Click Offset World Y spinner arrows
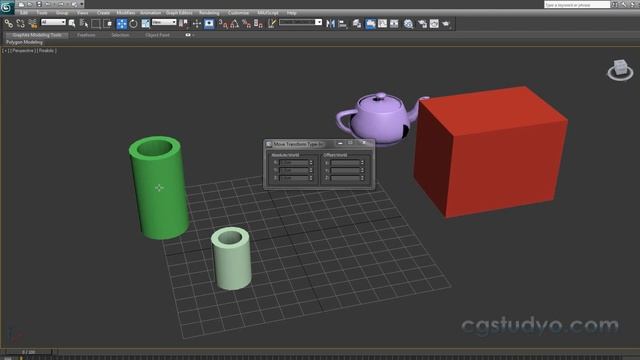This screenshot has width=640, height=360. pyautogui.click(x=362, y=170)
